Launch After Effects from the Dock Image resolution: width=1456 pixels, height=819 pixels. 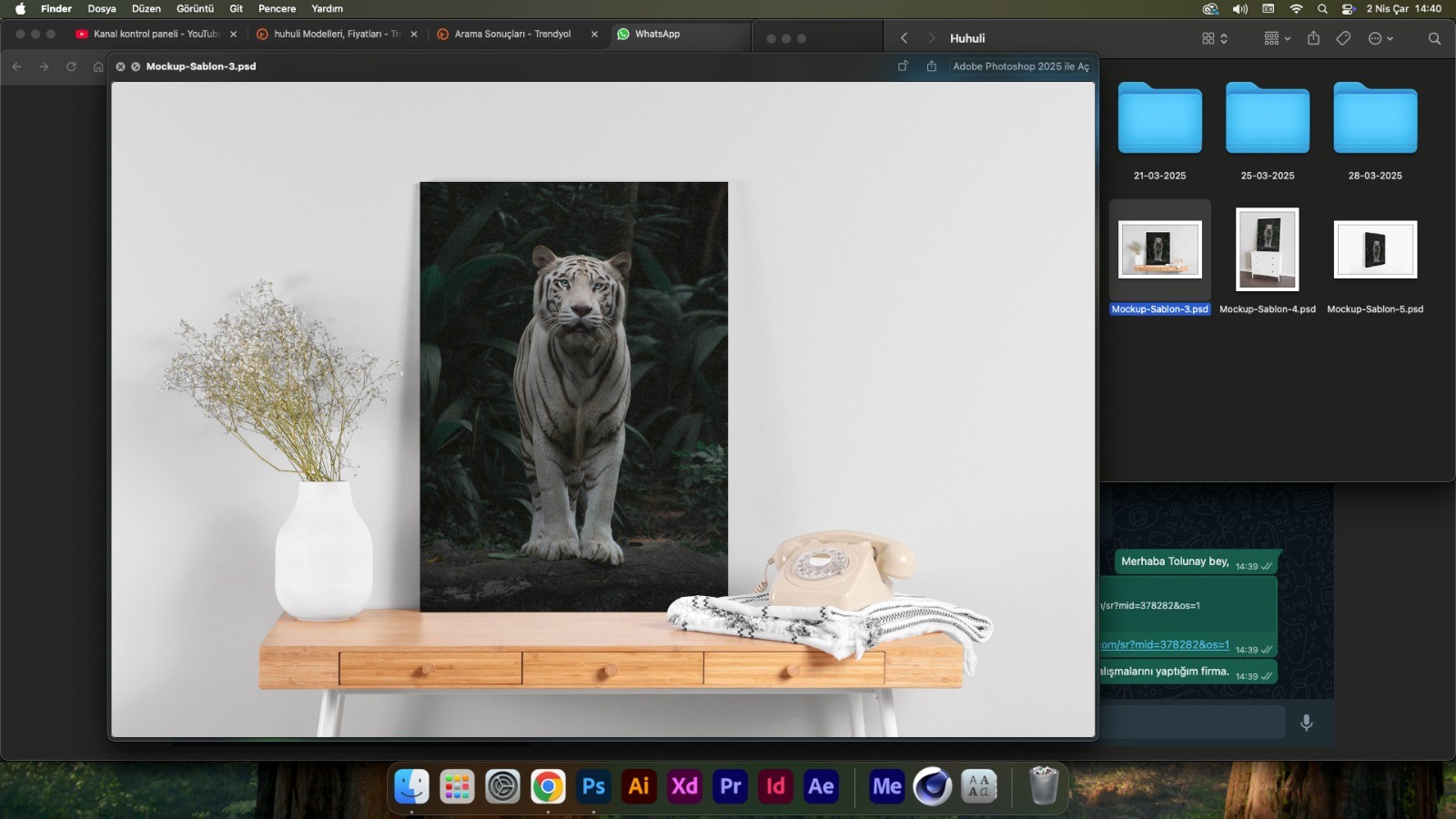pyautogui.click(x=821, y=786)
